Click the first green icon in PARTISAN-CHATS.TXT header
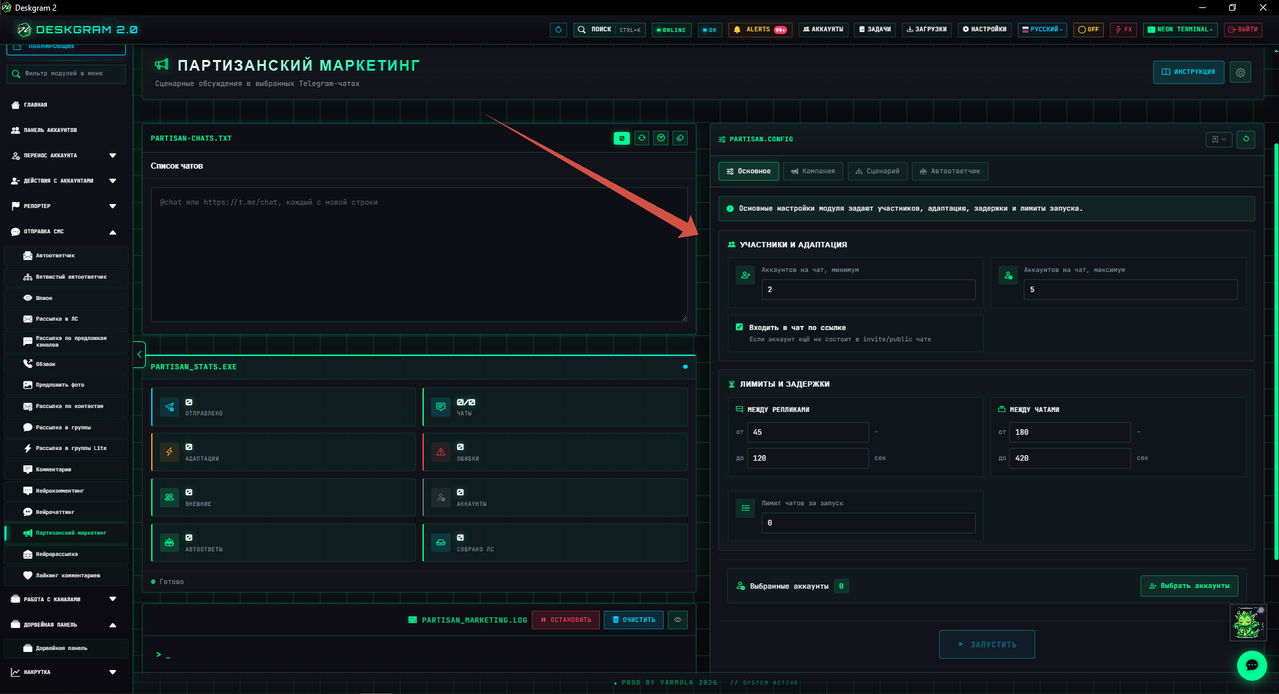The width and height of the screenshot is (1279, 694). point(622,138)
